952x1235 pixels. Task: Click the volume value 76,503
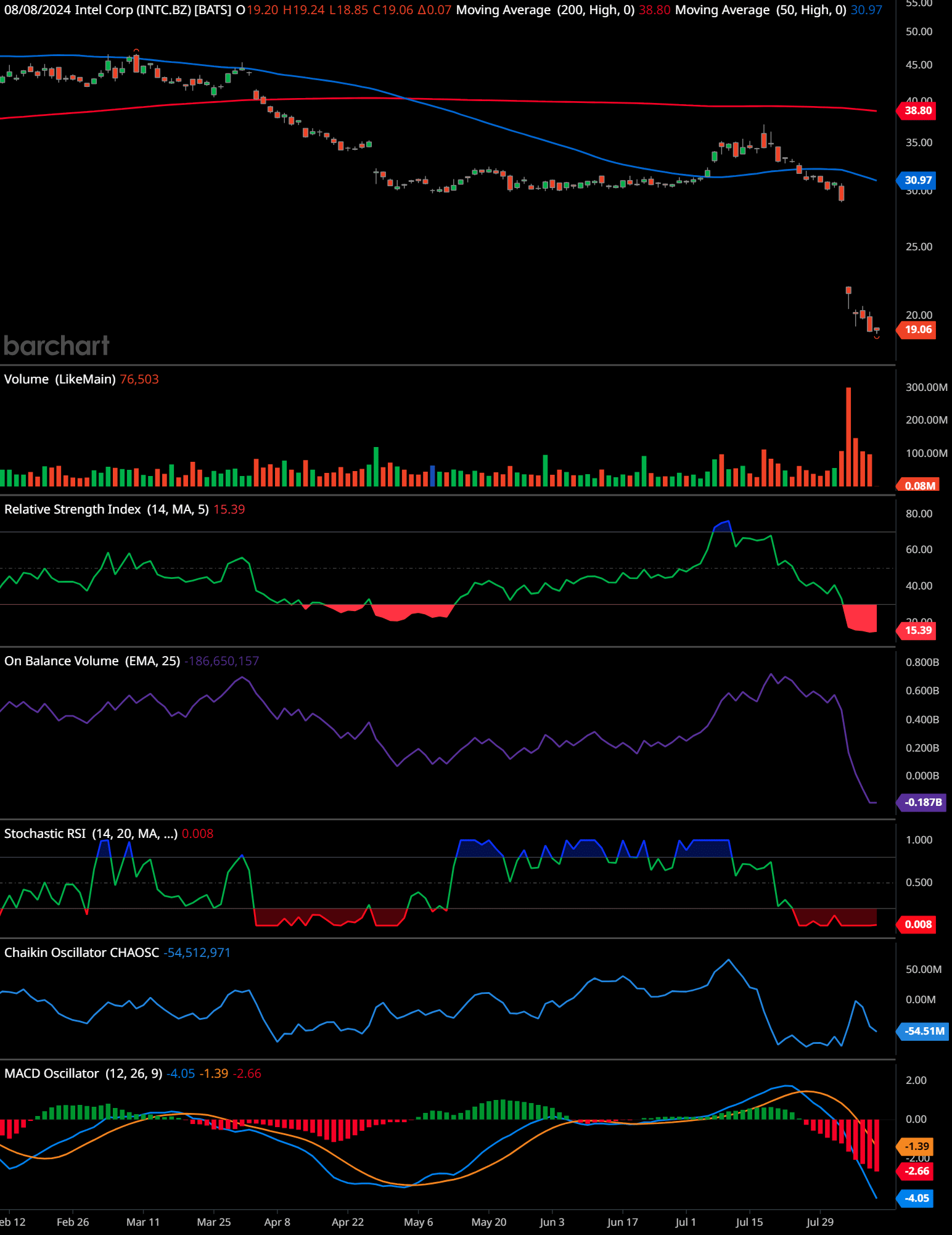pos(139,379)
